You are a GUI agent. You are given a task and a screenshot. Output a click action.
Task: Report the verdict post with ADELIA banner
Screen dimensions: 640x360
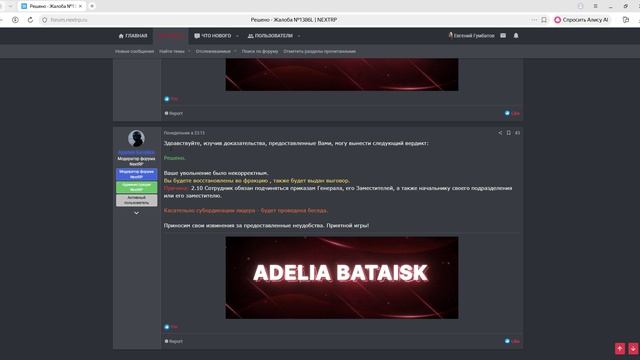[173, 341]
